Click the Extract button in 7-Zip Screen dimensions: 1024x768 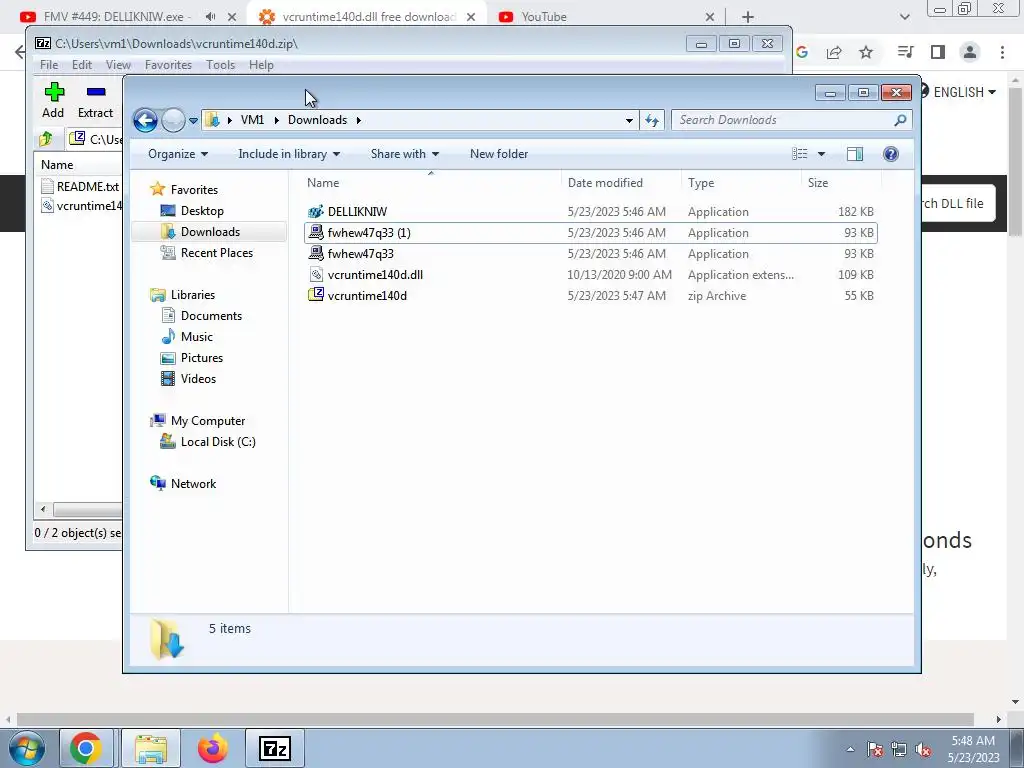click(x=95, y=101)
